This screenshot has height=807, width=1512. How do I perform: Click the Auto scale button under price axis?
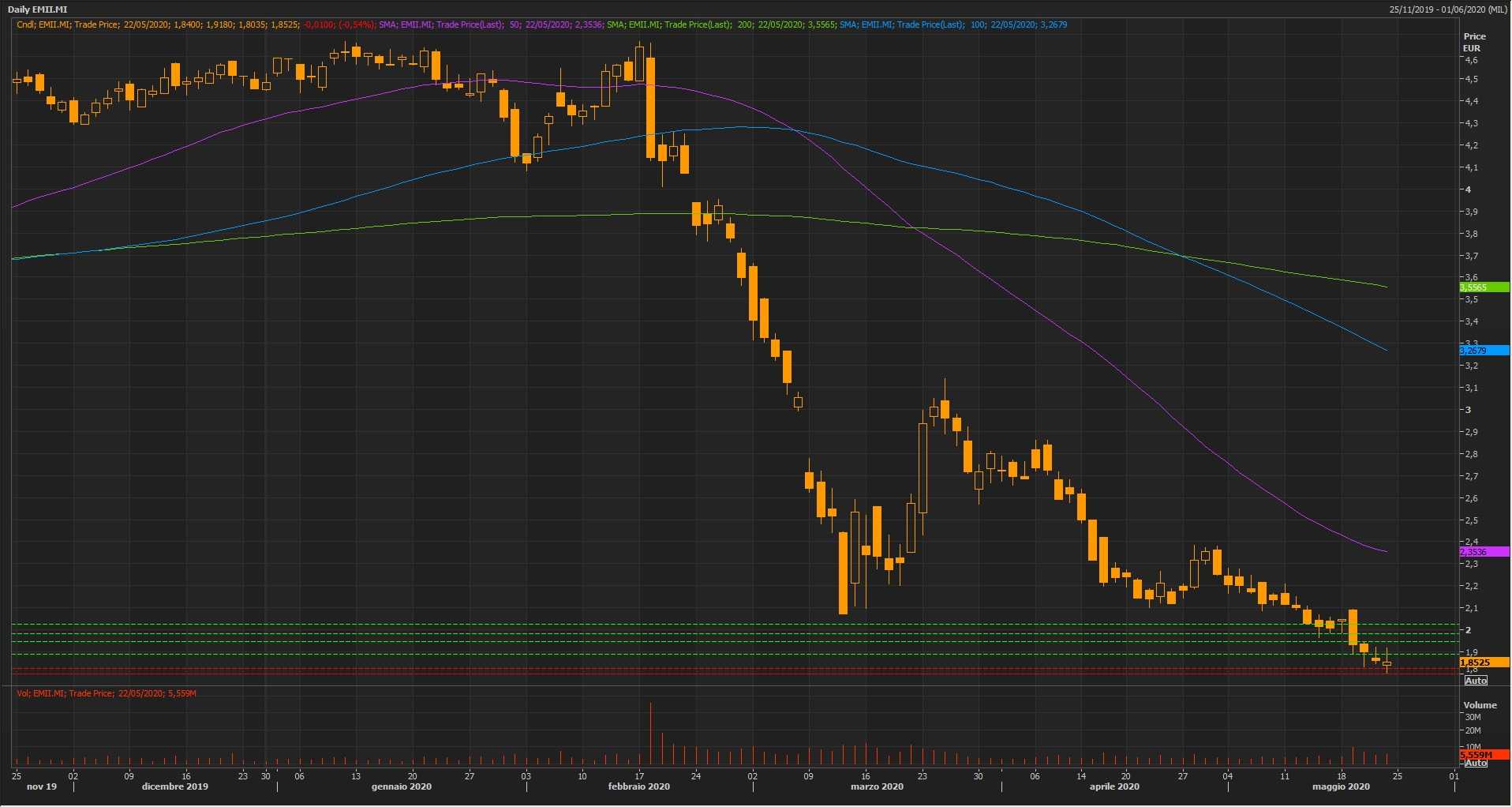click(x=1475, y=680)
